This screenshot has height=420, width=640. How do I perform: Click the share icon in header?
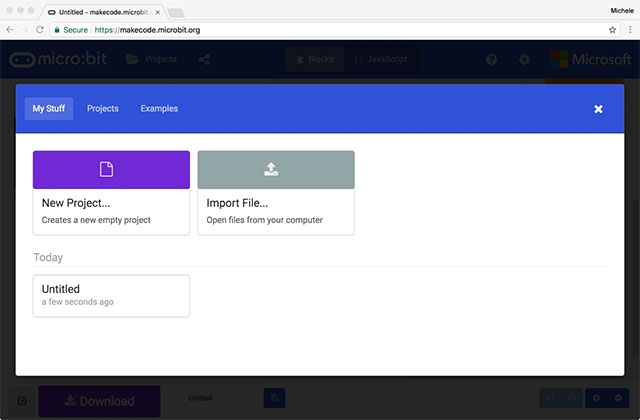click(204, 60)
